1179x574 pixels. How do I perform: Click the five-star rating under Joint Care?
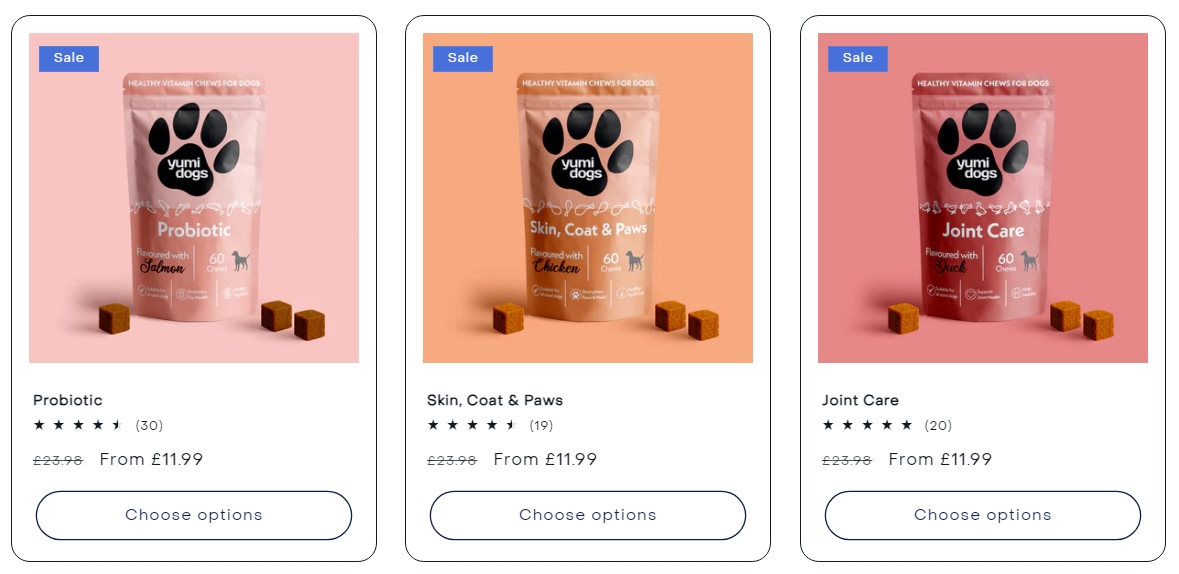867,425
